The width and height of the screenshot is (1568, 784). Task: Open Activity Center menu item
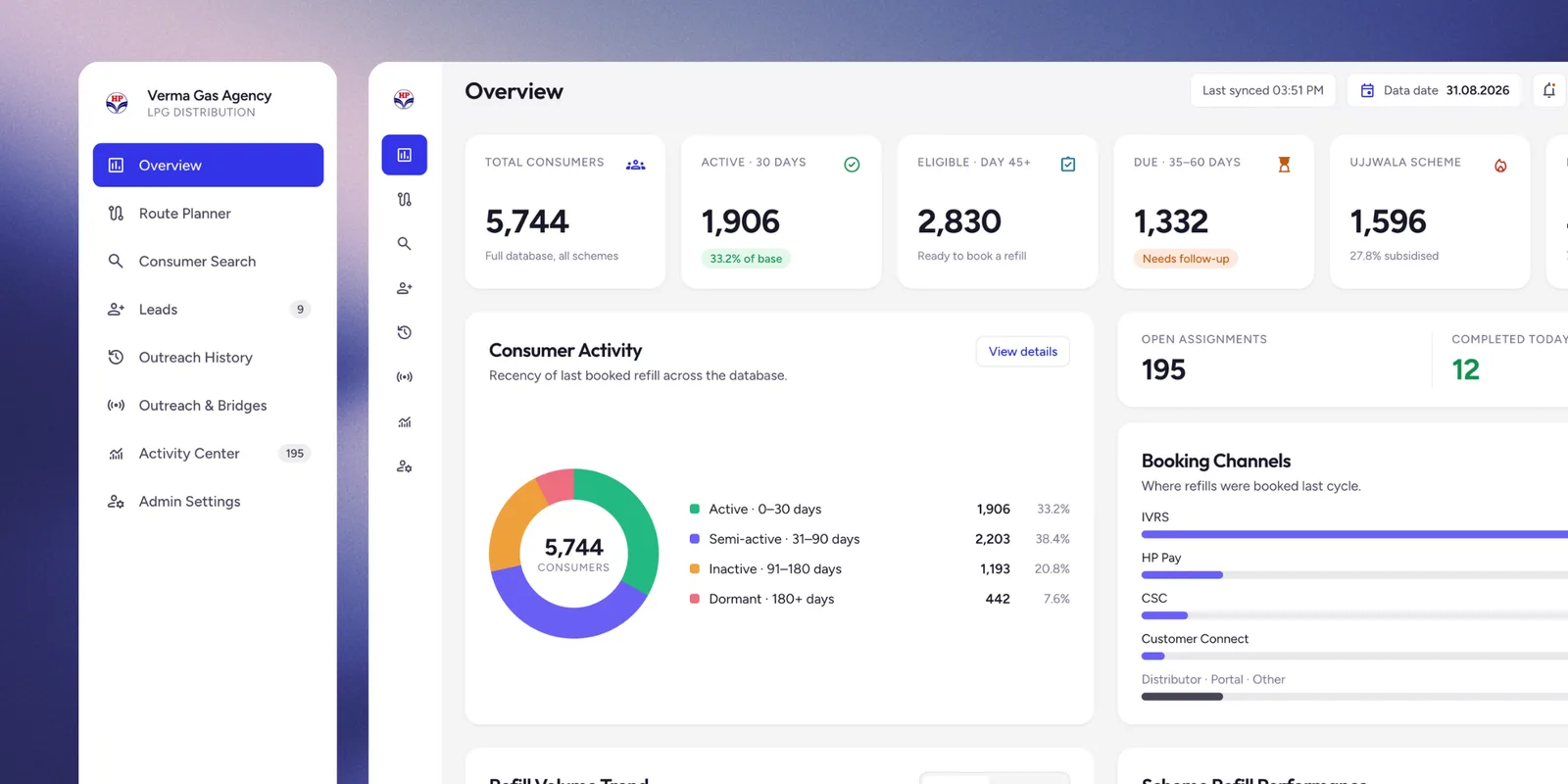208,453
